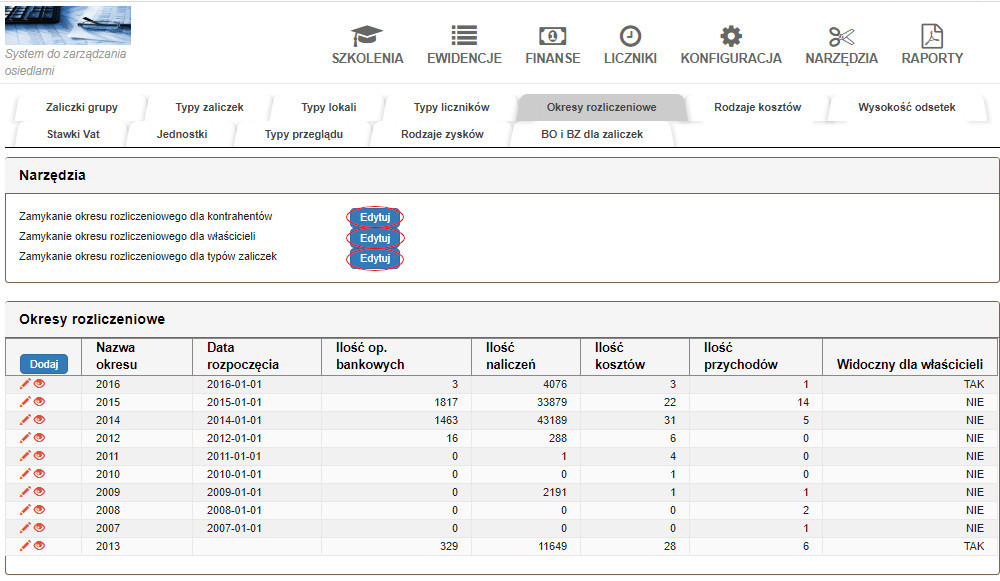
Task: Select the 11649 accruals value cell
Action: [x=525, y=546]
